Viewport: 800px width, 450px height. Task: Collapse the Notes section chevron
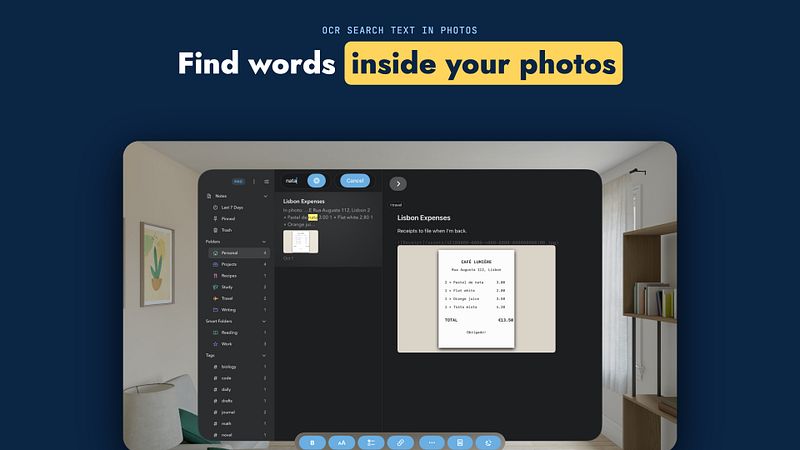tap(265, 196)
